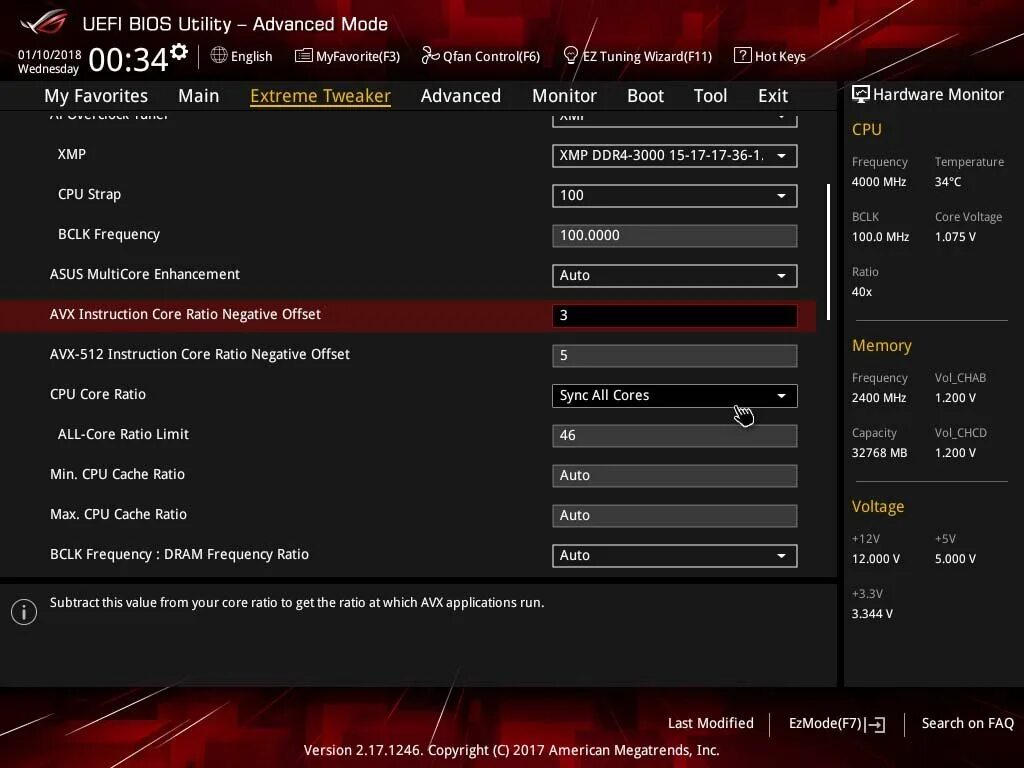The height and width of the screenshot is (768, 1024).
Task: Click the CPU frequency 4000 MHz value
Action: point(879,182)
